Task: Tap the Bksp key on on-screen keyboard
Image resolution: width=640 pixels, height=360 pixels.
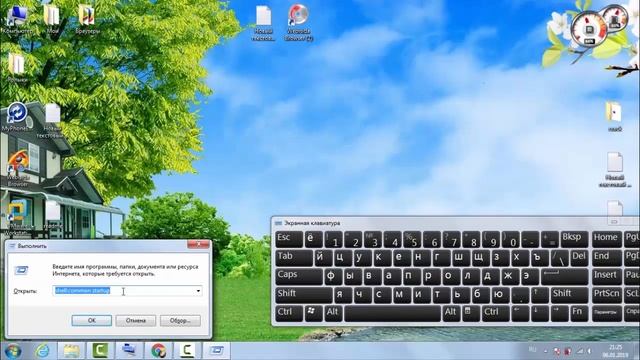Action: click(574, 239)
